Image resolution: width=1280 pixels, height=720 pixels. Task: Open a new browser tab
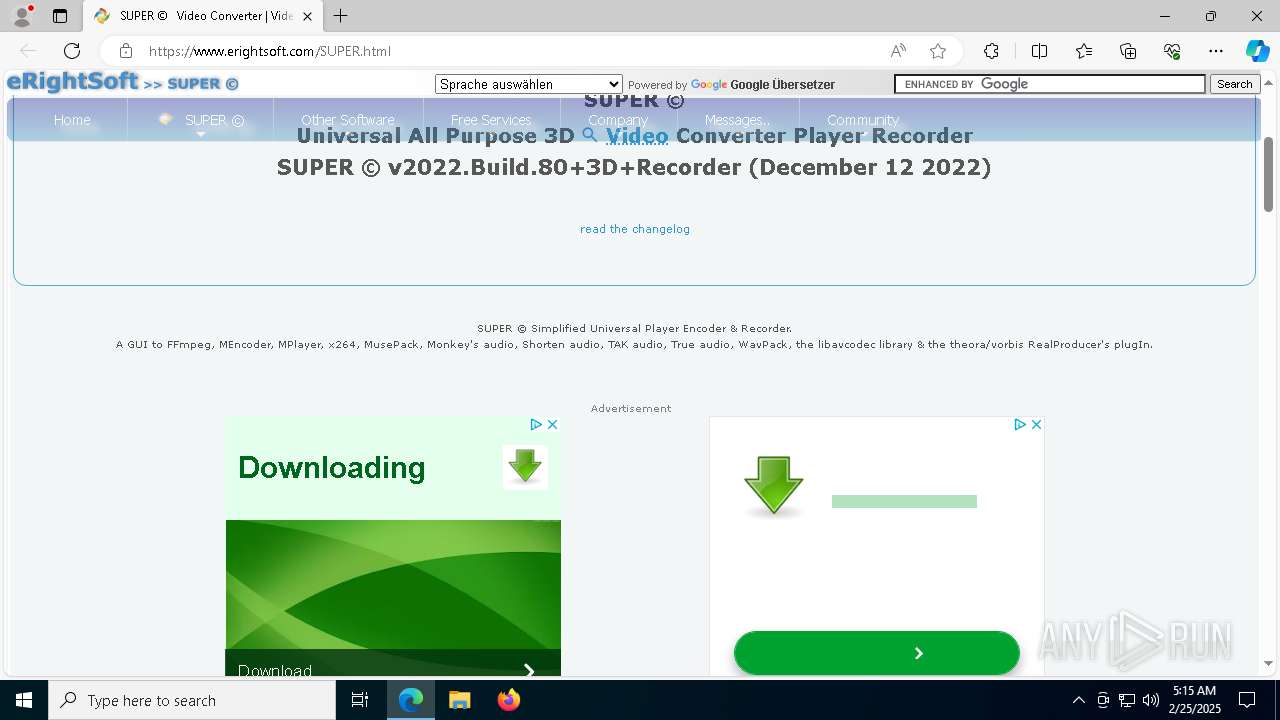coord(341,16)
